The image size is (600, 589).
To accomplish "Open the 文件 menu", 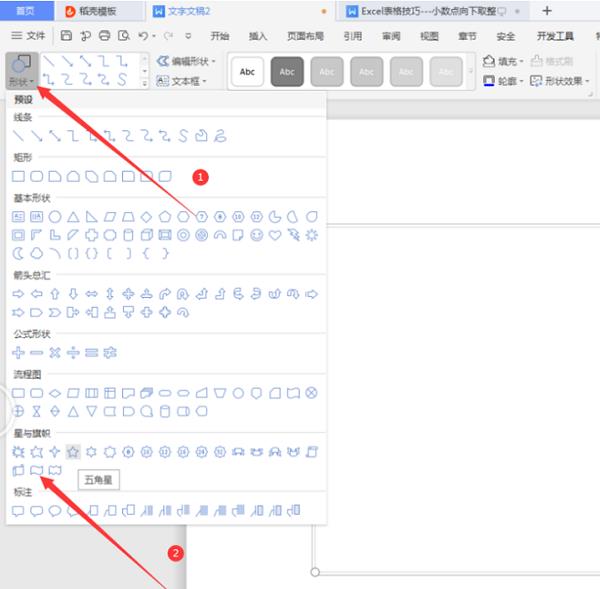I will pos(28,36).
